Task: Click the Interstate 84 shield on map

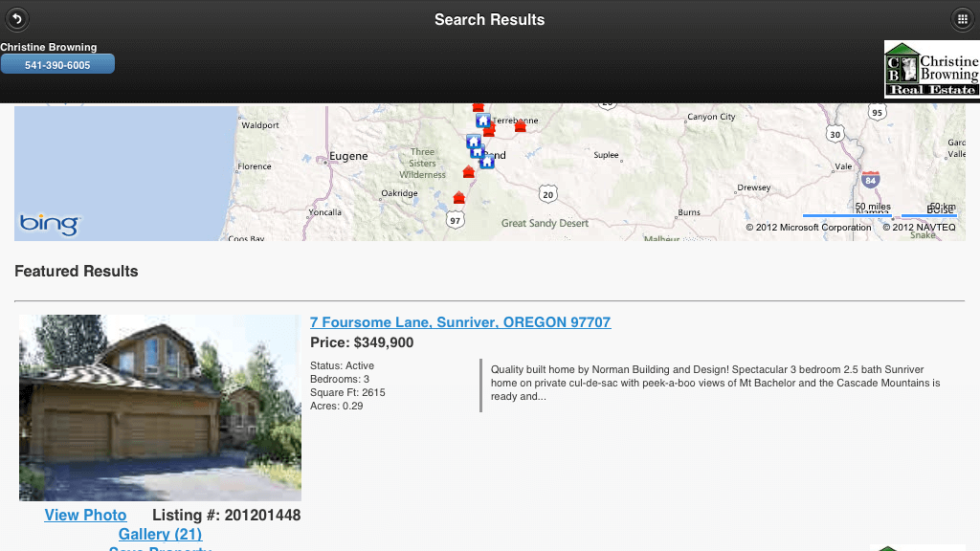Action: pos(871,179)
